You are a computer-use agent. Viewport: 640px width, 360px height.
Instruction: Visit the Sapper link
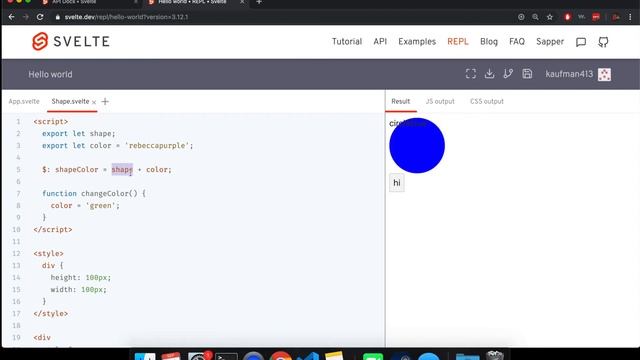(x=550, y=42)
